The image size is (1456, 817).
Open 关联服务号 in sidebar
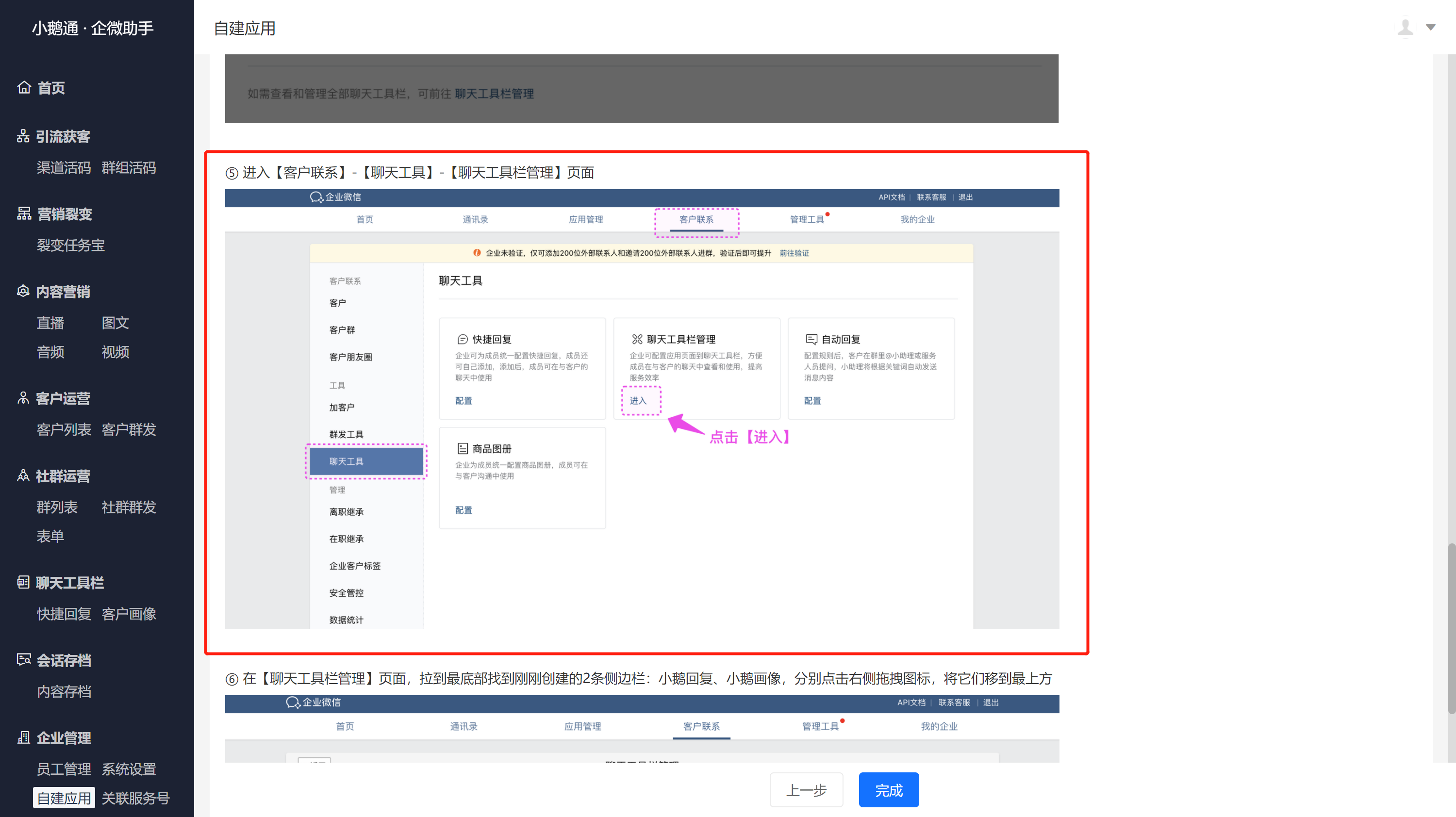(x=136, y=798)
